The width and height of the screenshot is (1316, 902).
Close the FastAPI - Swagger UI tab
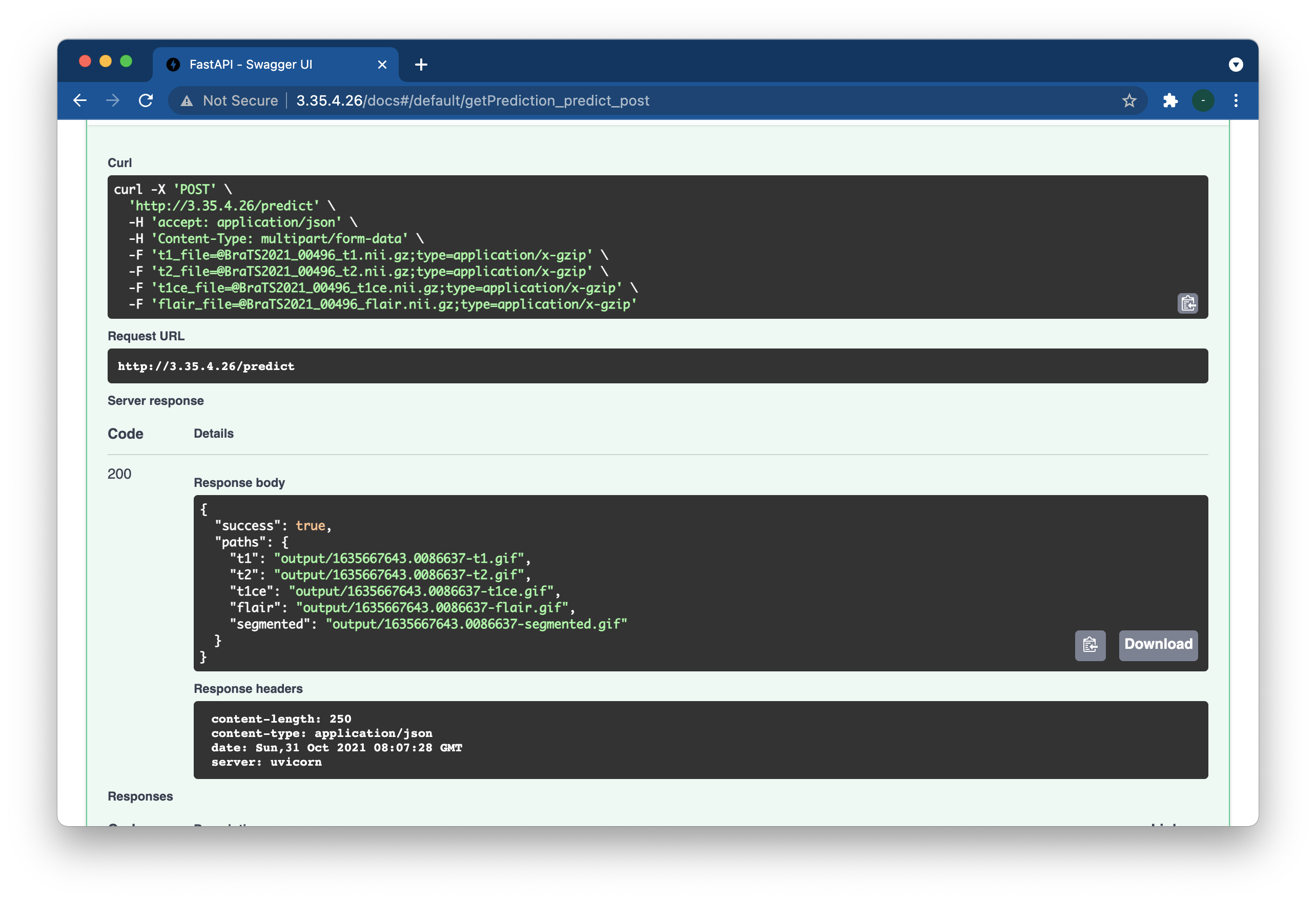pyautogui.click(x=382, y=65)
